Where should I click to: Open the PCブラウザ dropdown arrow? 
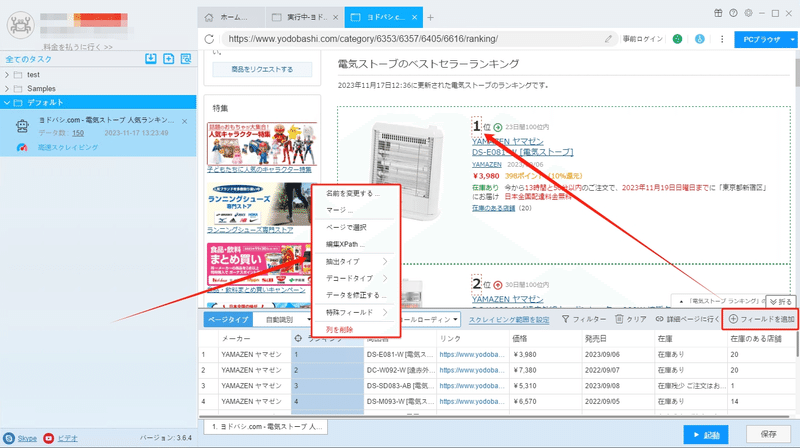pyautogui.click(x=792, y=39)
